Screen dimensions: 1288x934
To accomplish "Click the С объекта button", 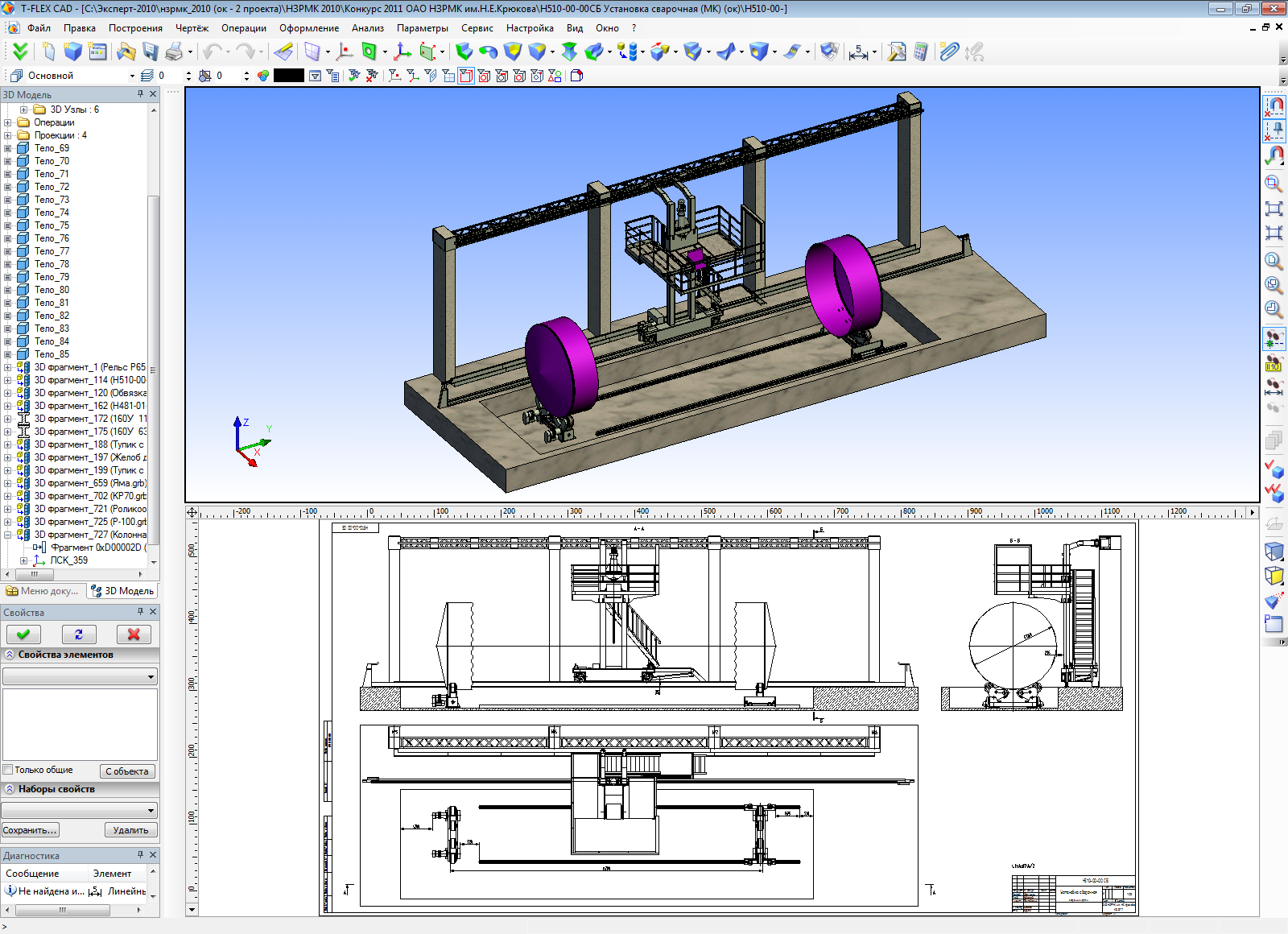I will [127, 771].
